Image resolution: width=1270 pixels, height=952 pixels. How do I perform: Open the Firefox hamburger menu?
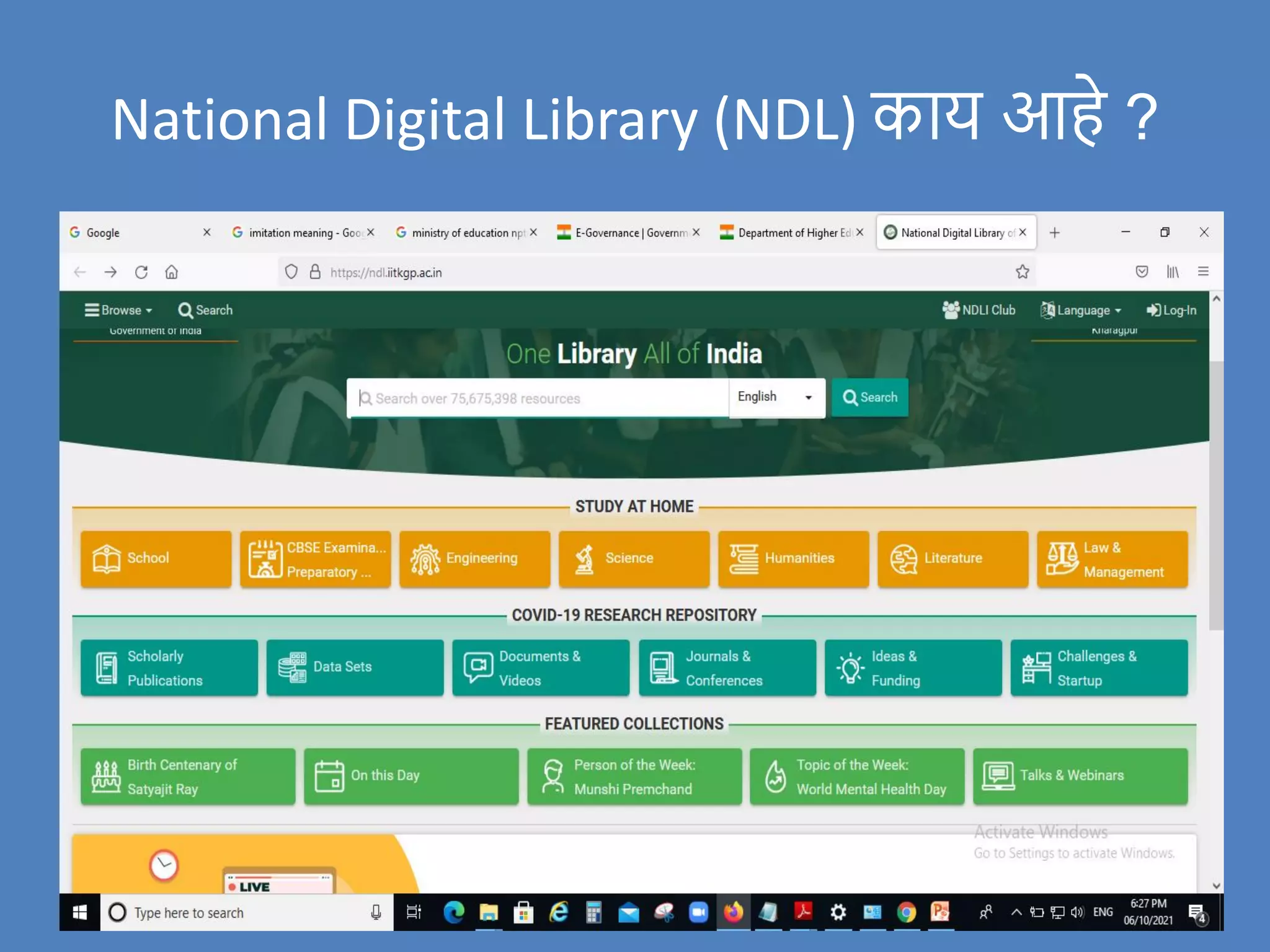coord(1203,271)
